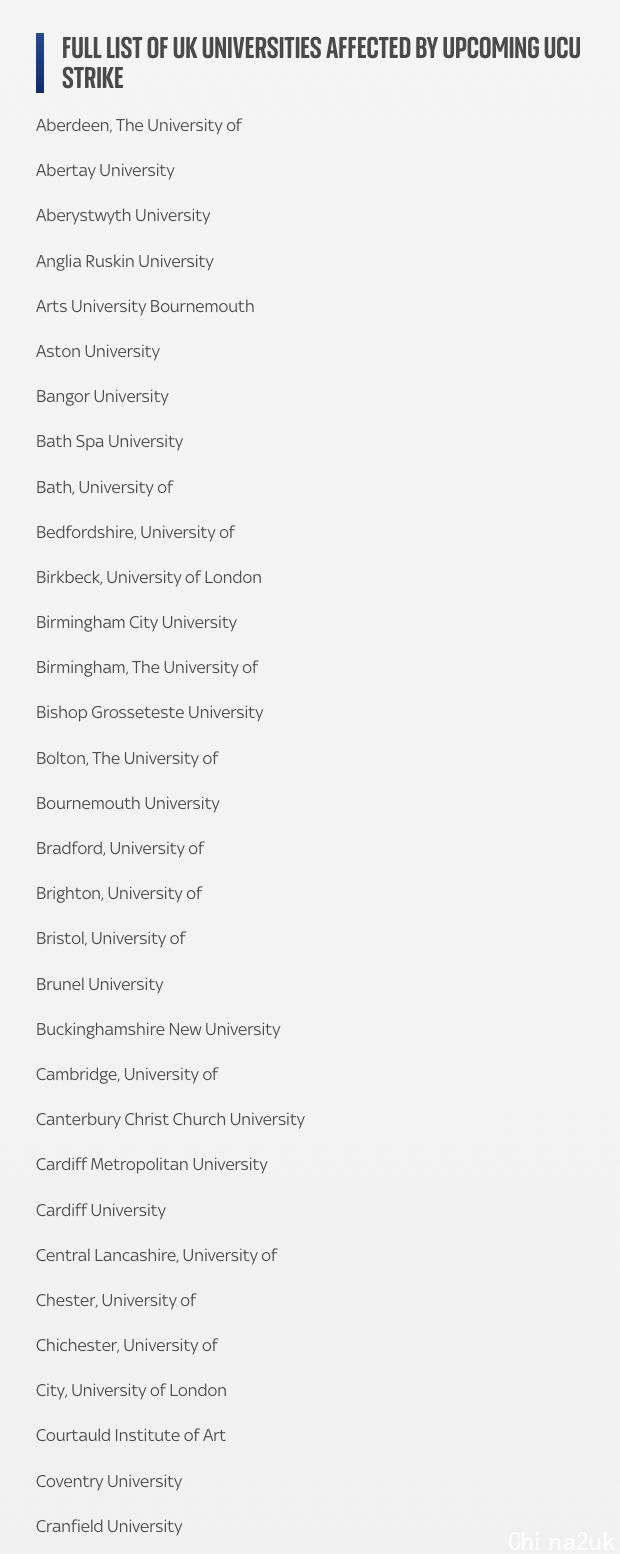Click Cranfield University list item
This screenshot has width=620, height=1554.
(109, 1526)
